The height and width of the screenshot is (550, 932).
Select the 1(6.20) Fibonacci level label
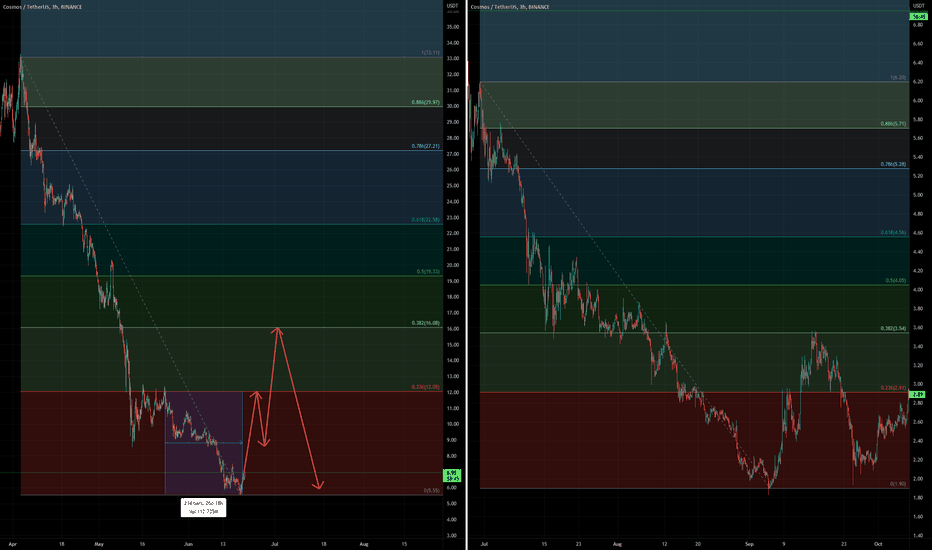(x=898, y=78)
